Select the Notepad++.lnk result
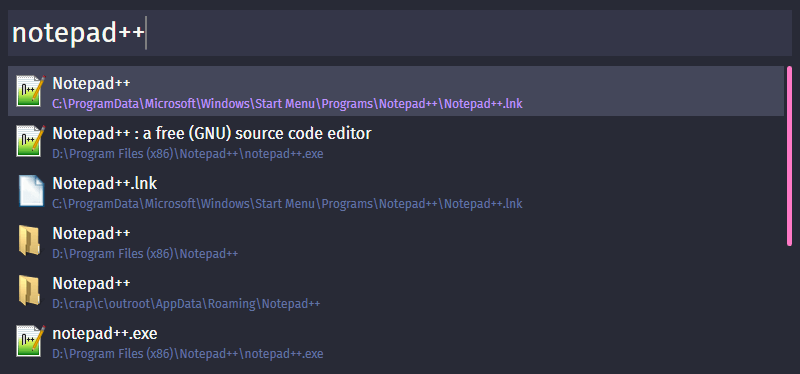Viewport: 800px width, 374px height. (396, 191)
